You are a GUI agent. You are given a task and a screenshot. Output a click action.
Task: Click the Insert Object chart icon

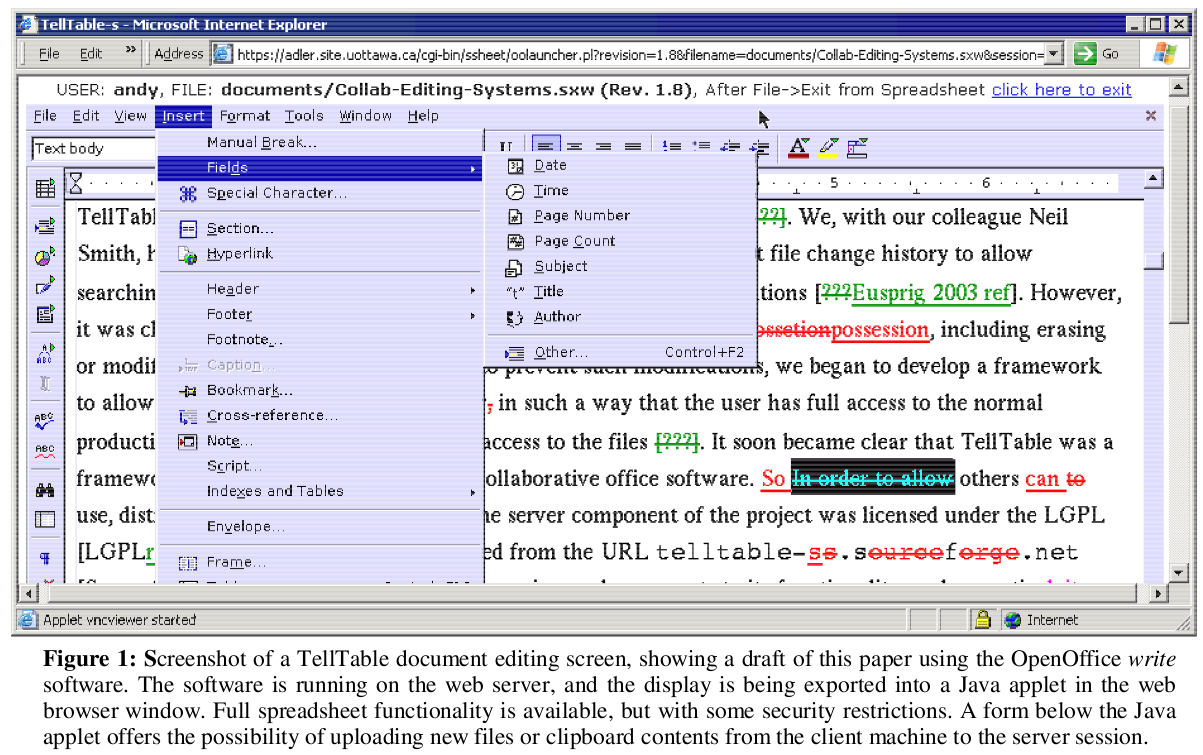[45, 257]
